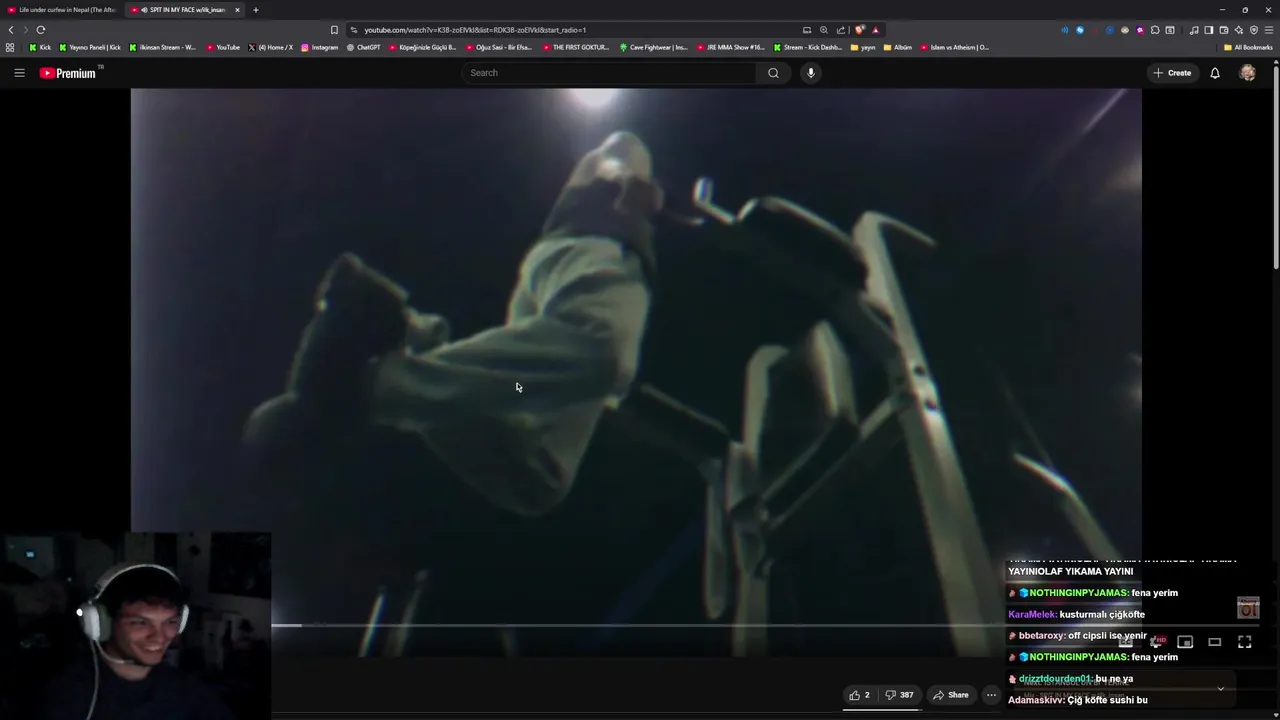Open the Create menu button

1172,72
